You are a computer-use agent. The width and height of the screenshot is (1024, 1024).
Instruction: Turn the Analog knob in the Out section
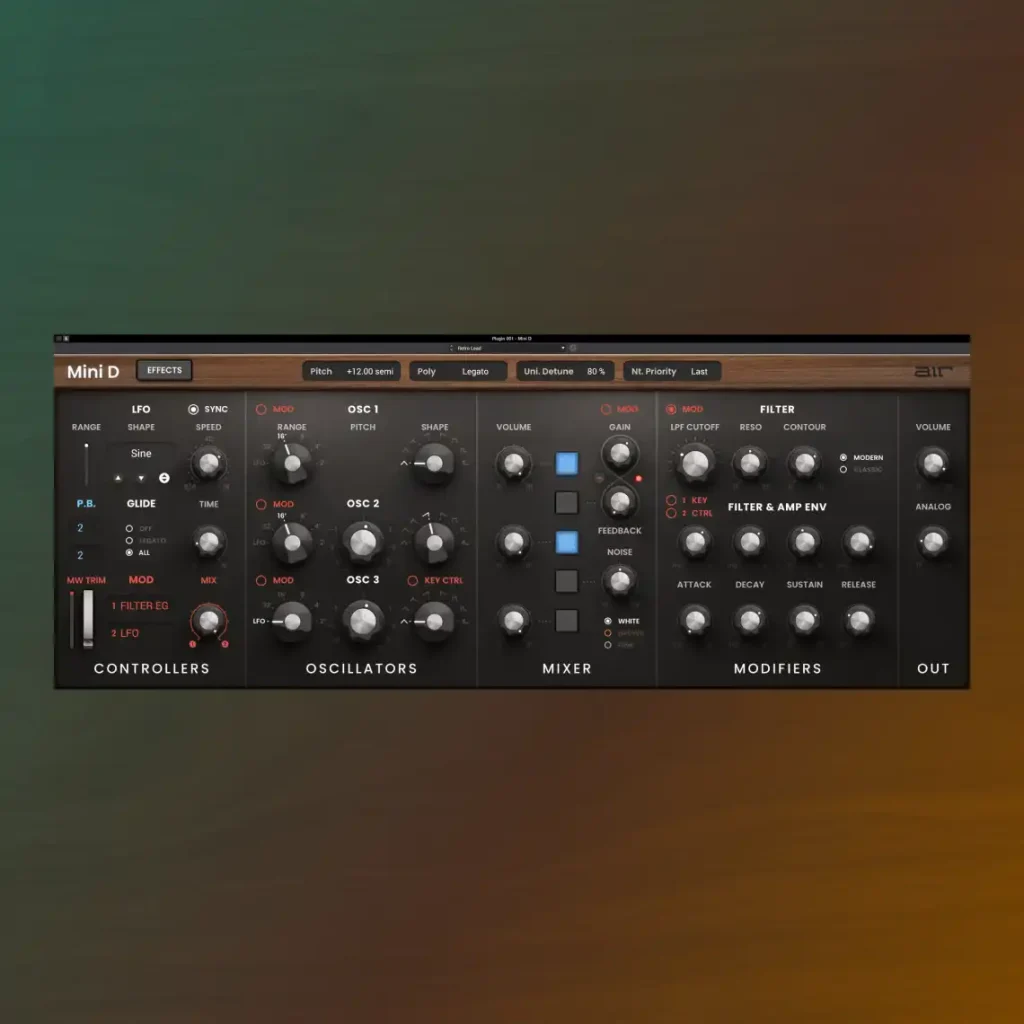click(x=933, y=542)
